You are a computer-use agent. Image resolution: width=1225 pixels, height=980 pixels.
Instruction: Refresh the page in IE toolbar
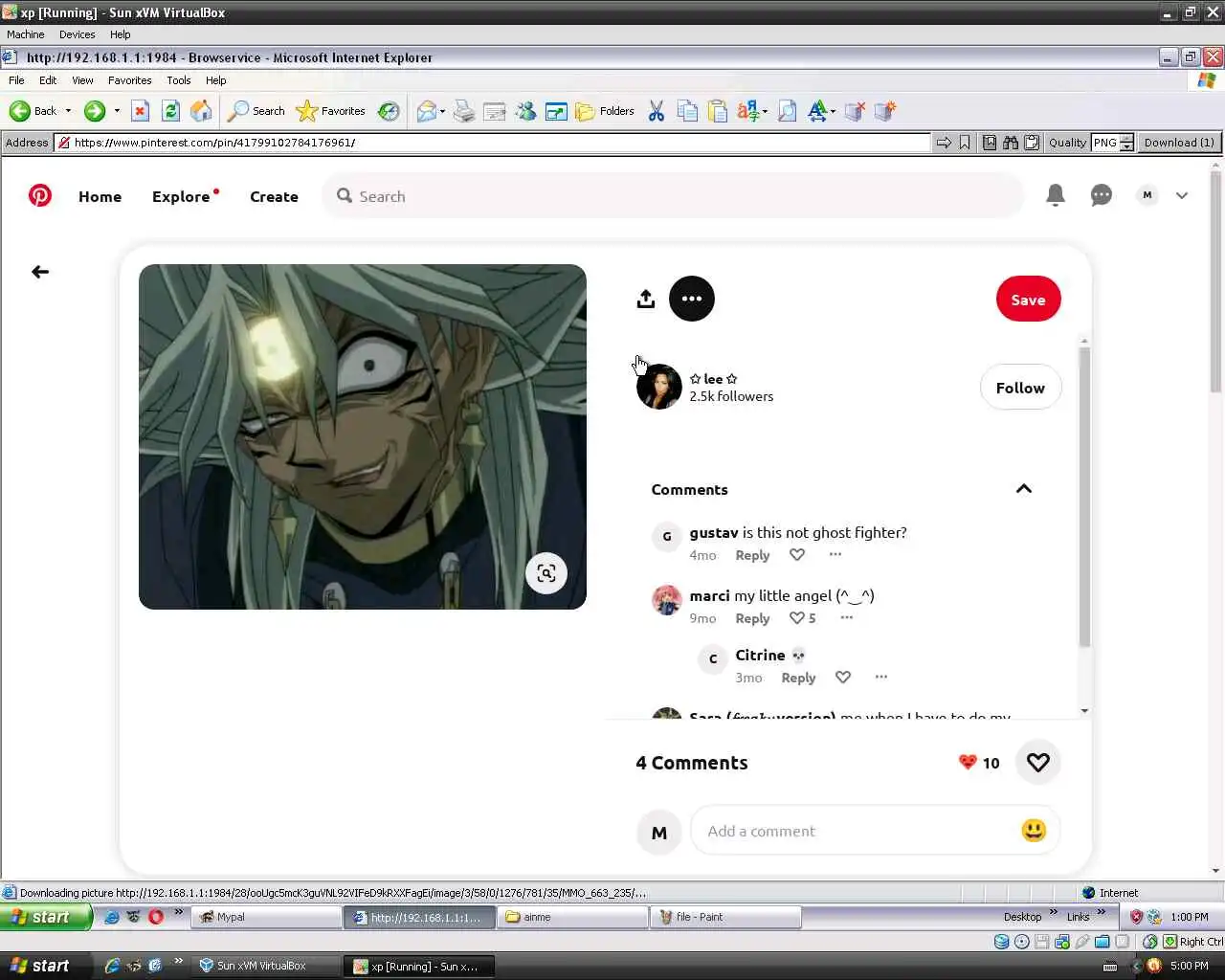tap(170, 111)
